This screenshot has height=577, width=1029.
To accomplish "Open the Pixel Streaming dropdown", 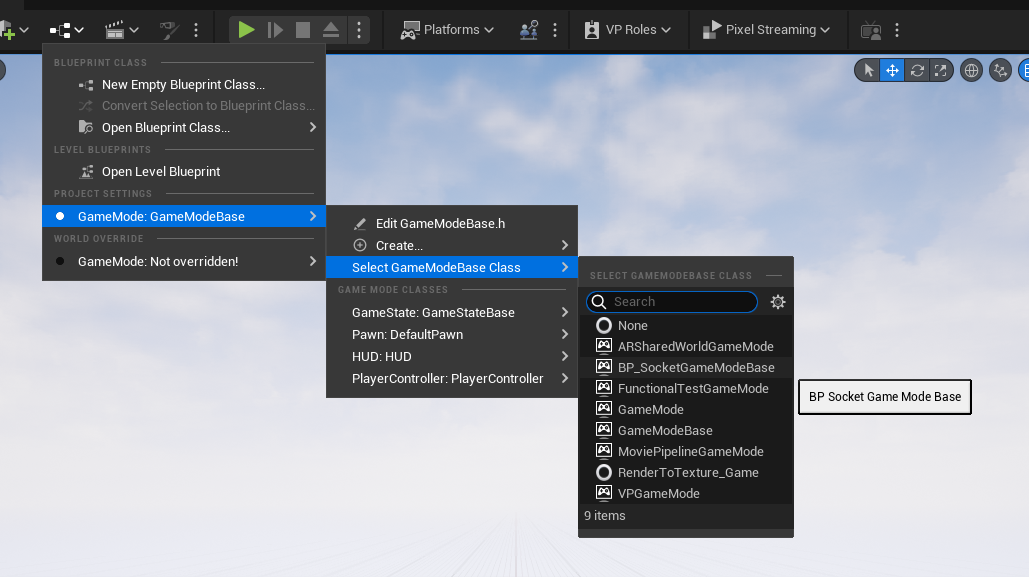I will click(x=768, y=30).
